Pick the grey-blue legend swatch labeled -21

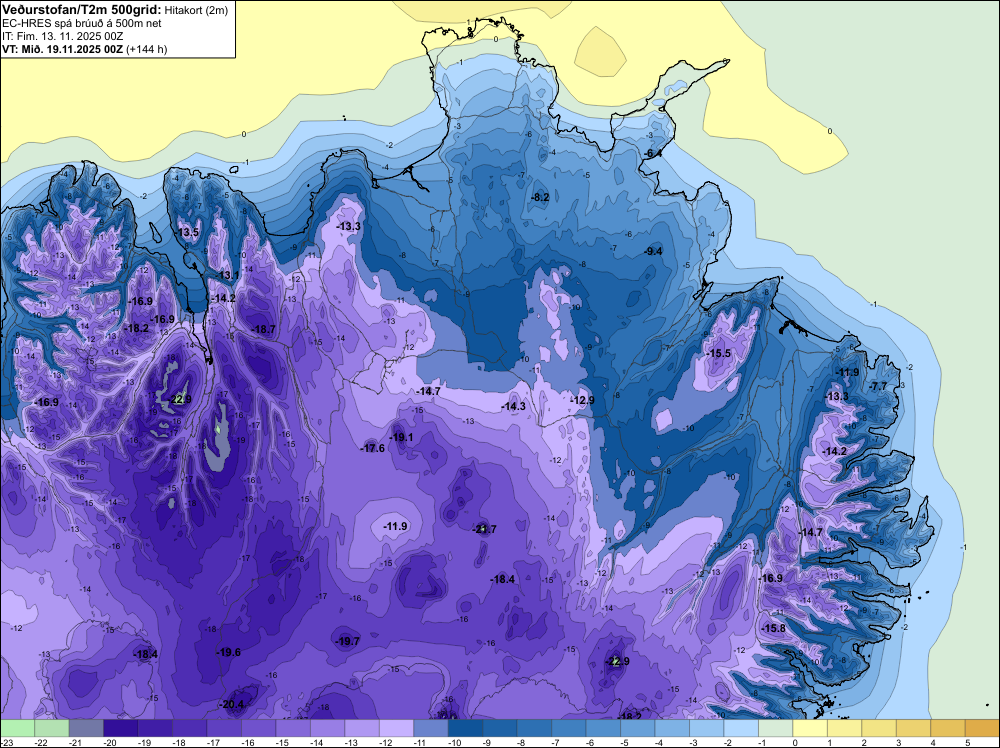86,728
